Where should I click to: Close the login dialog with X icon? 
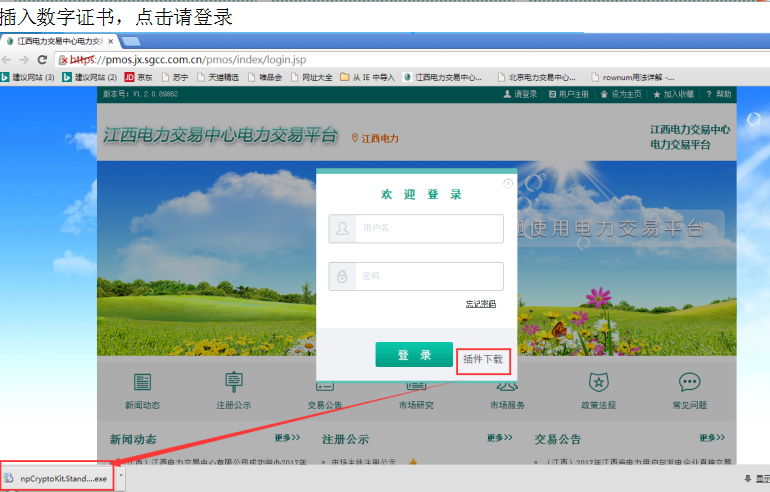pyautogui.click(x=508, y=183)
